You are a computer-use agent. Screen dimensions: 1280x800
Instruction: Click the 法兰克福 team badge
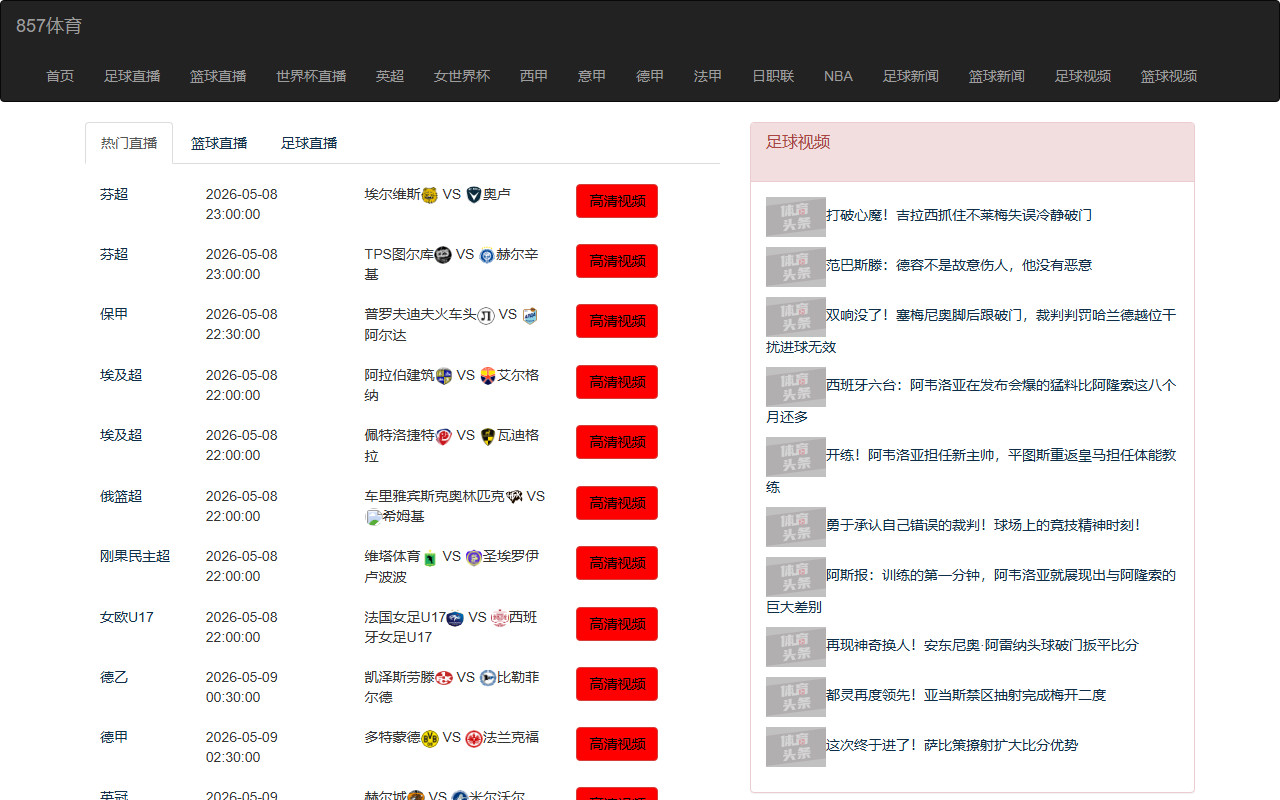(474, 738)
